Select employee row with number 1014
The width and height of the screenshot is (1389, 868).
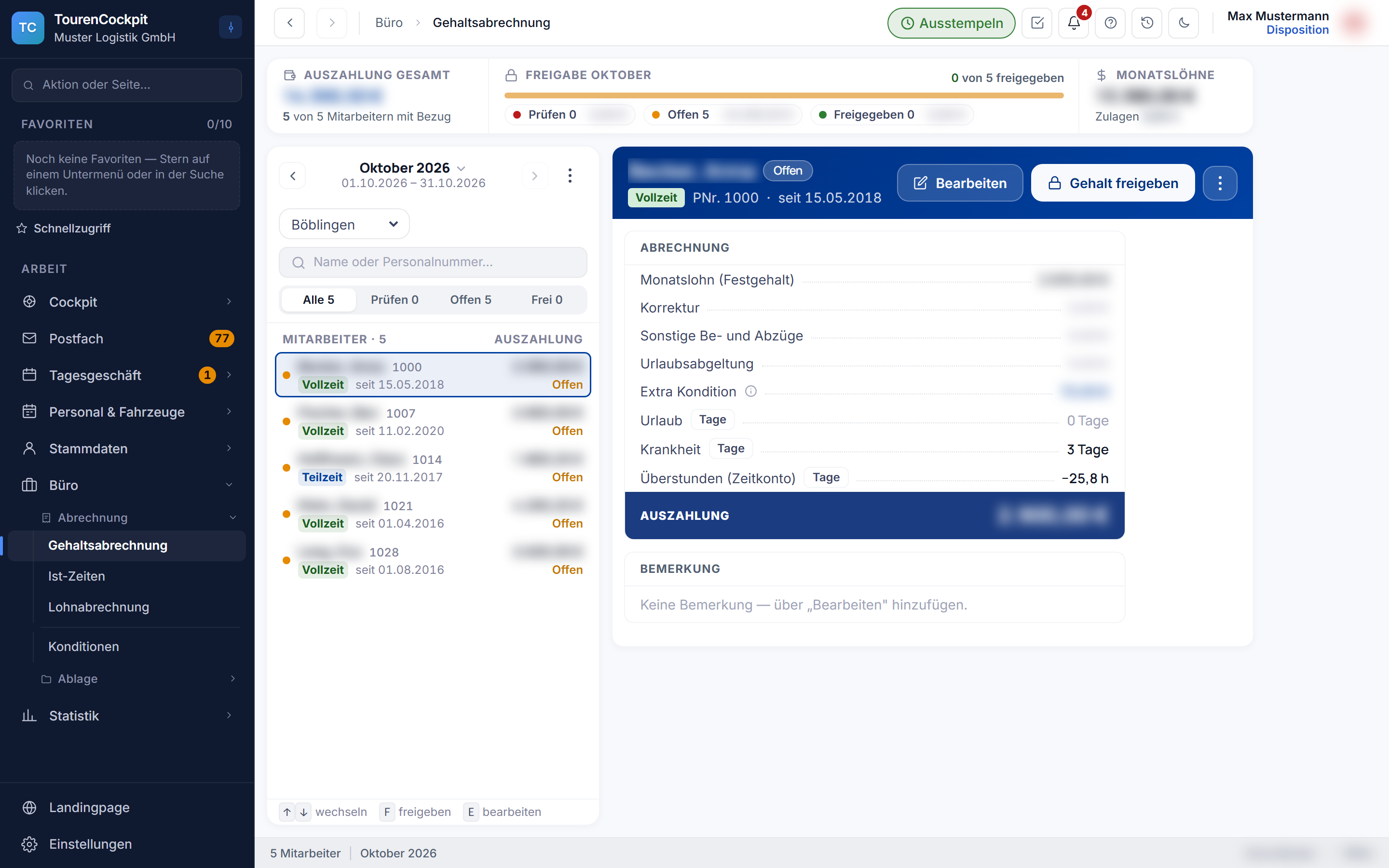pyautogui.click(x=433, y=468)
